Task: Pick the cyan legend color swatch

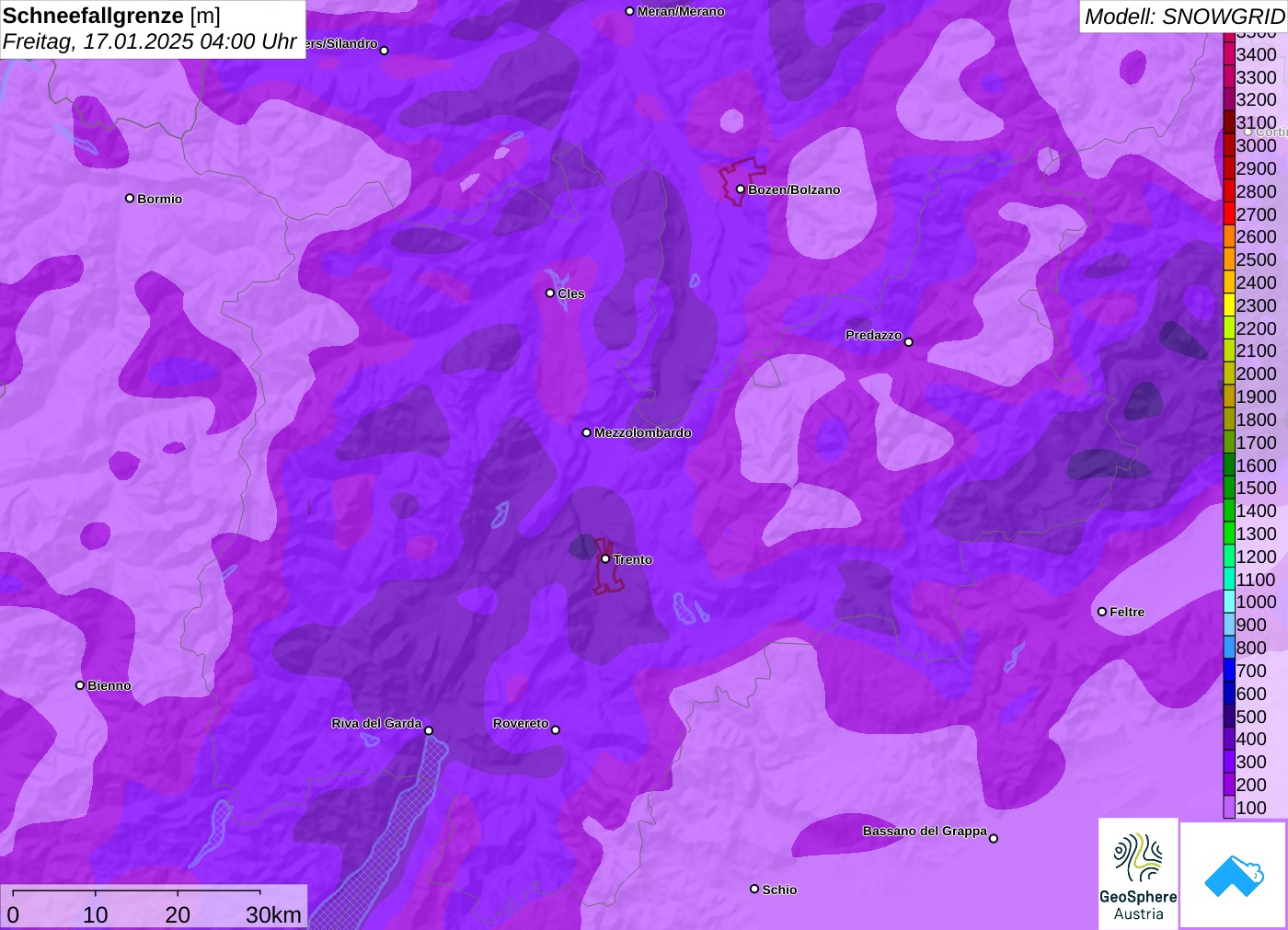Action: point(1229,602)
